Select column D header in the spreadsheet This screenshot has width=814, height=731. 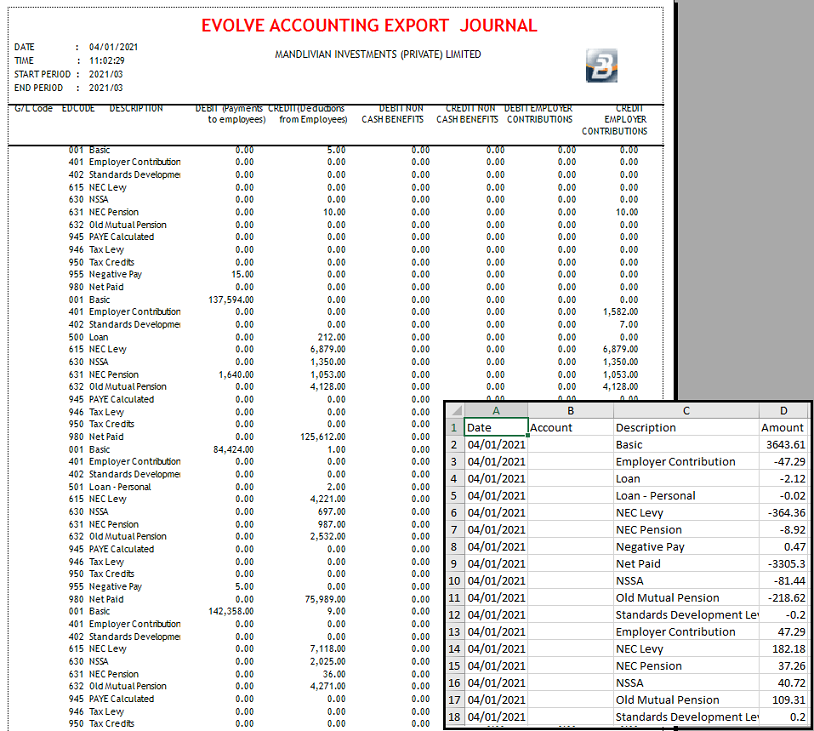[x=783, y=411]
